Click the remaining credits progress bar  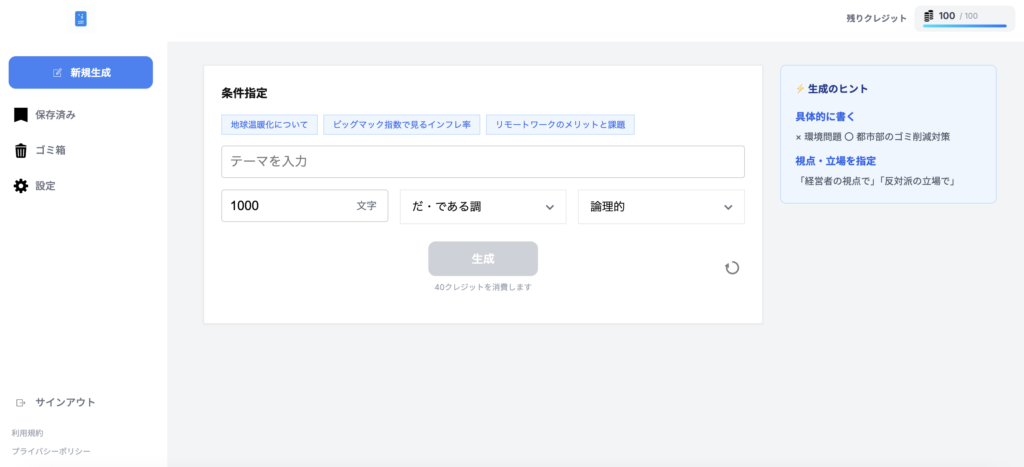coord(964,26)
